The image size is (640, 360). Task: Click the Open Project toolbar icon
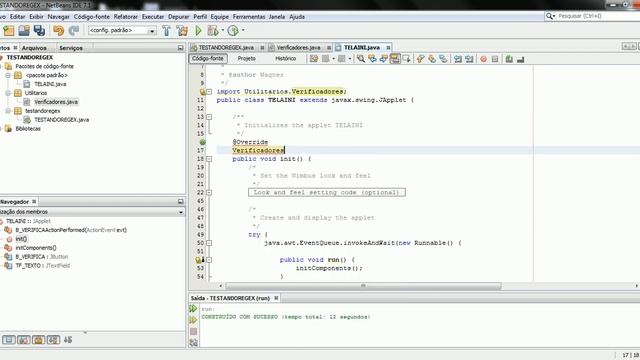(24, 31)
